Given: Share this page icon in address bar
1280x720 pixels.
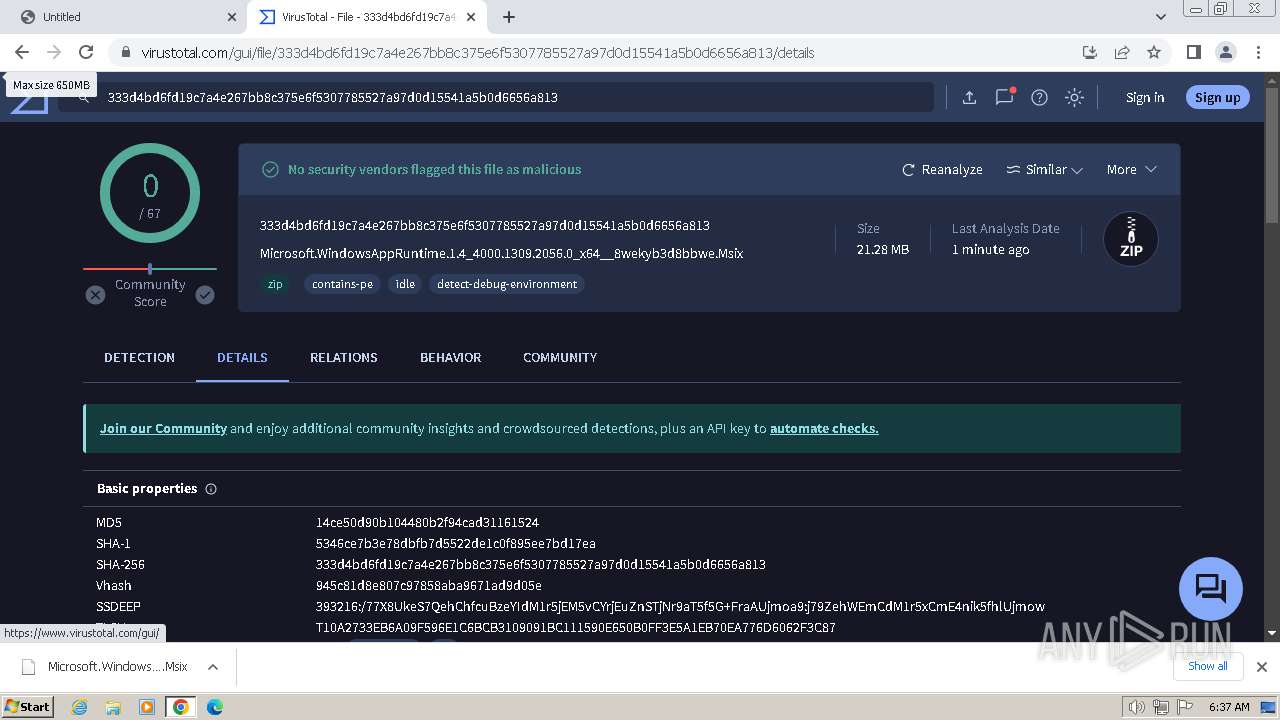Looking at the screenshot, I should (x=1122, y=52).
